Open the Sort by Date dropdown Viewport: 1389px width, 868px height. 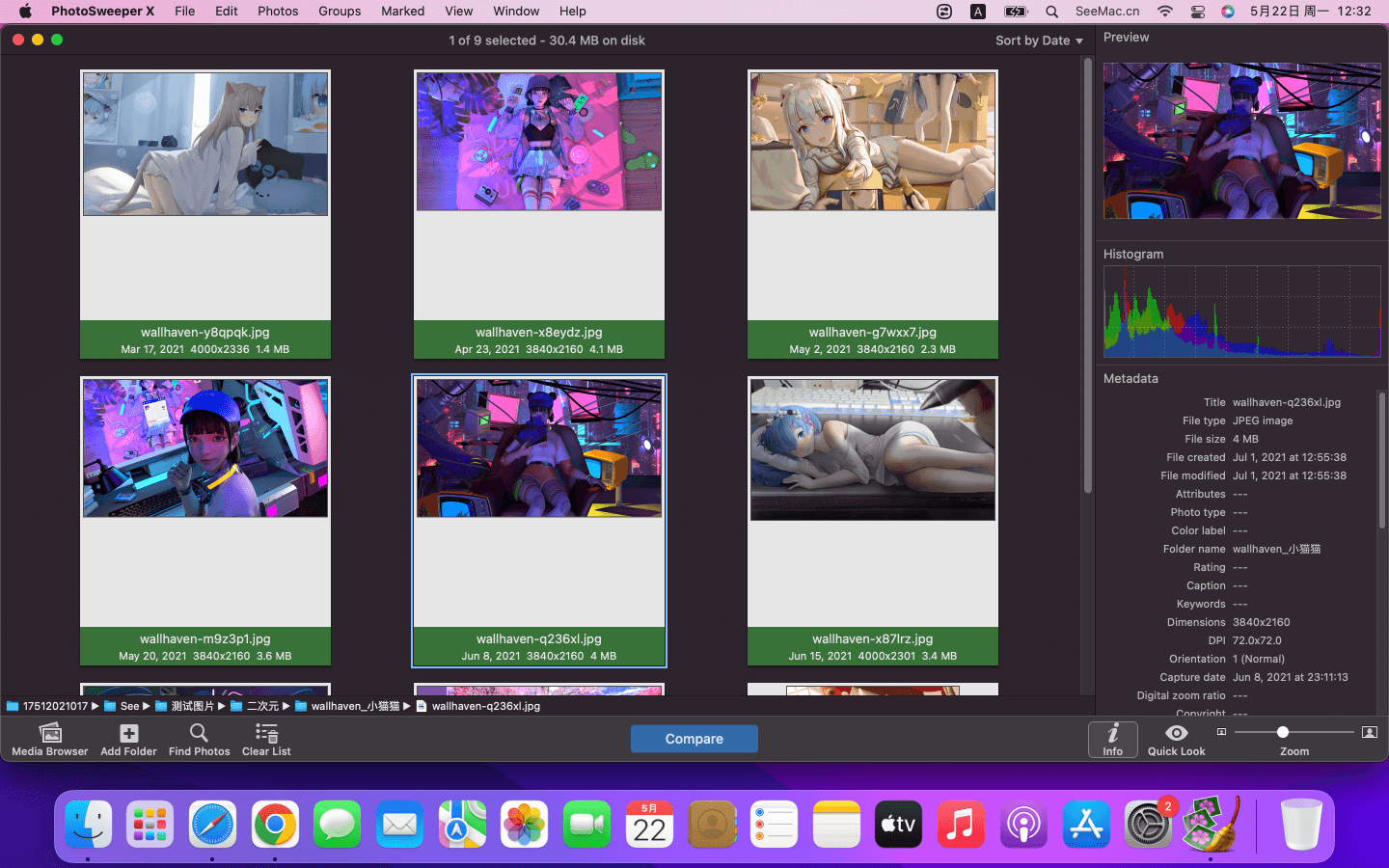(1039, 41)
